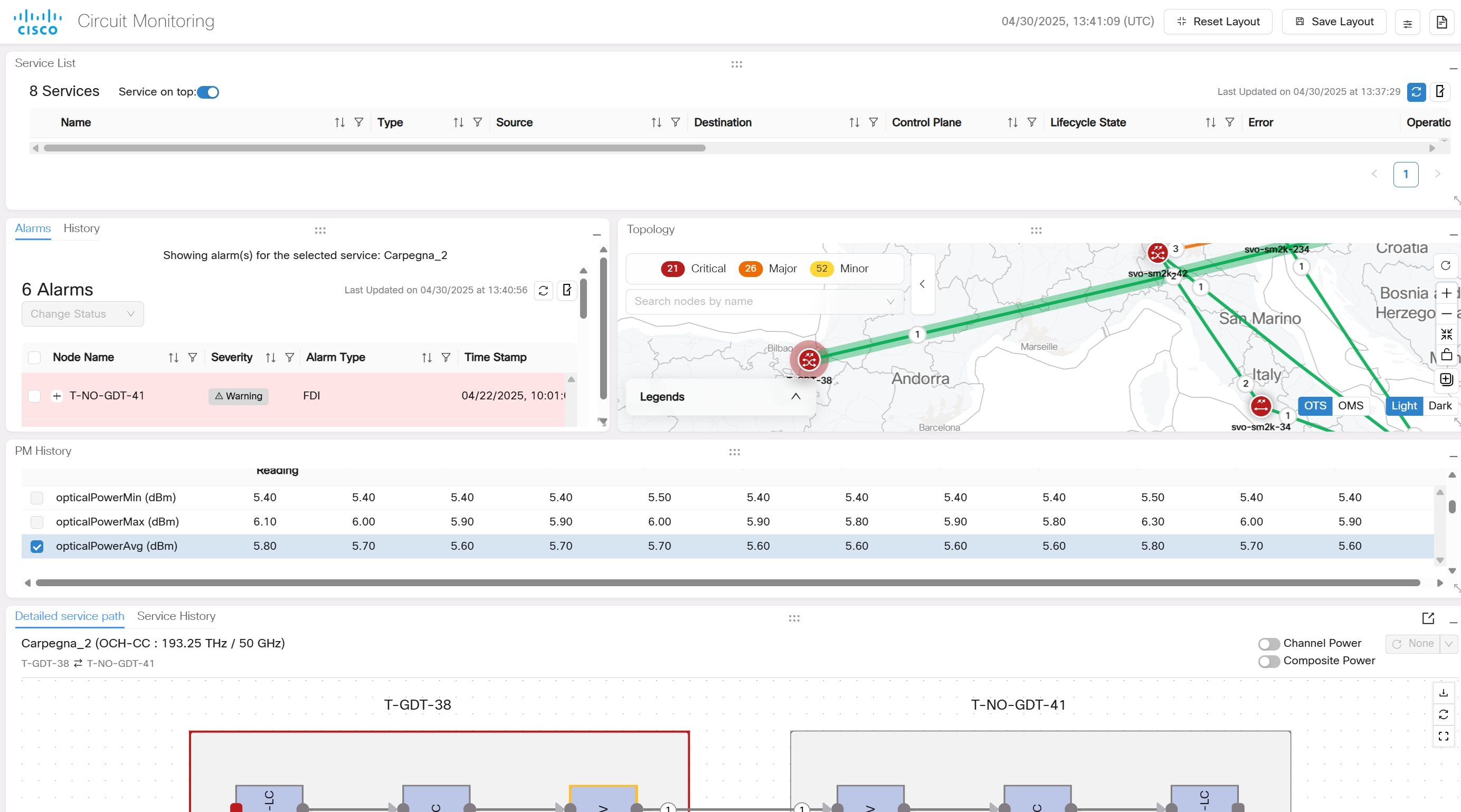This screenshot has width=1461, height=812.
Task: Click the Reset Layout button
Action: [x=1218, y=22]
